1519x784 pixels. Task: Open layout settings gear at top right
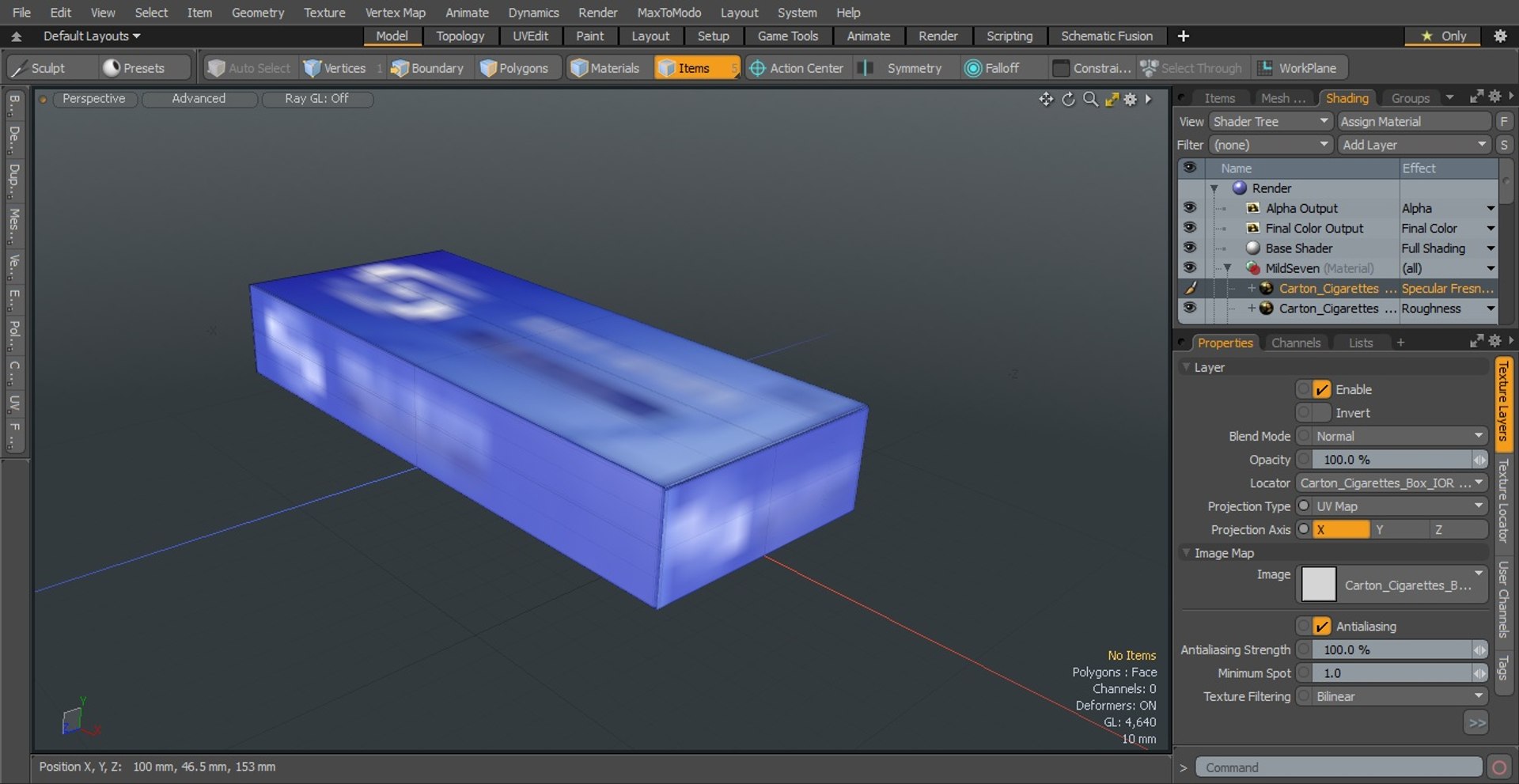tap(1500, 36)
